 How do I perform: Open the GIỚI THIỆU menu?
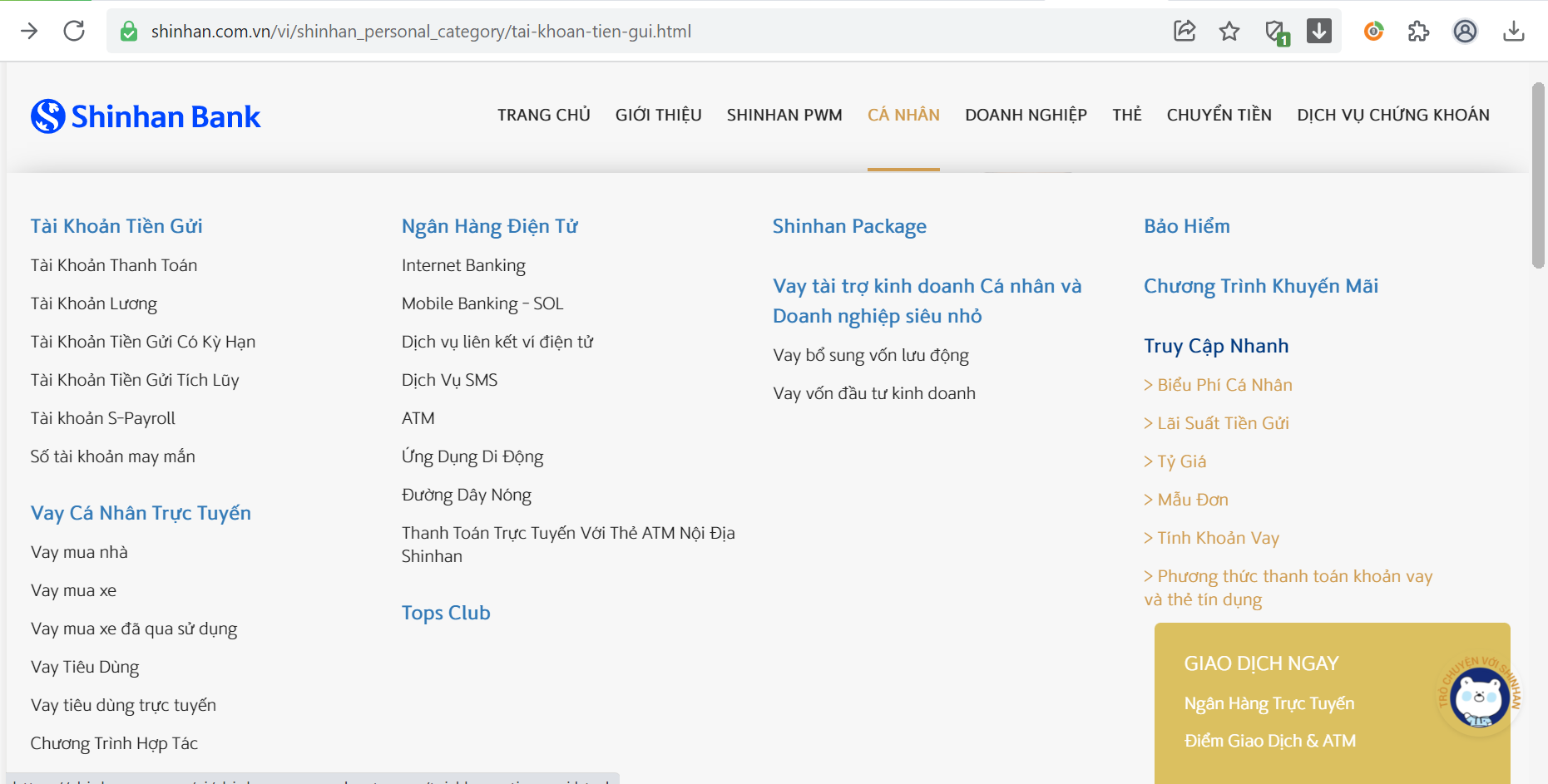(659, 115)
